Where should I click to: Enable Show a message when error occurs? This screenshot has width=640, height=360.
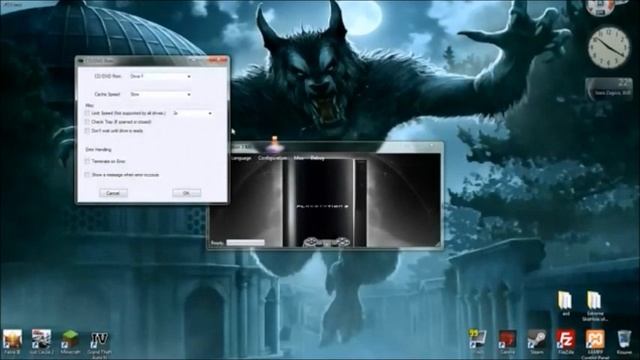(x=87, y=175)
